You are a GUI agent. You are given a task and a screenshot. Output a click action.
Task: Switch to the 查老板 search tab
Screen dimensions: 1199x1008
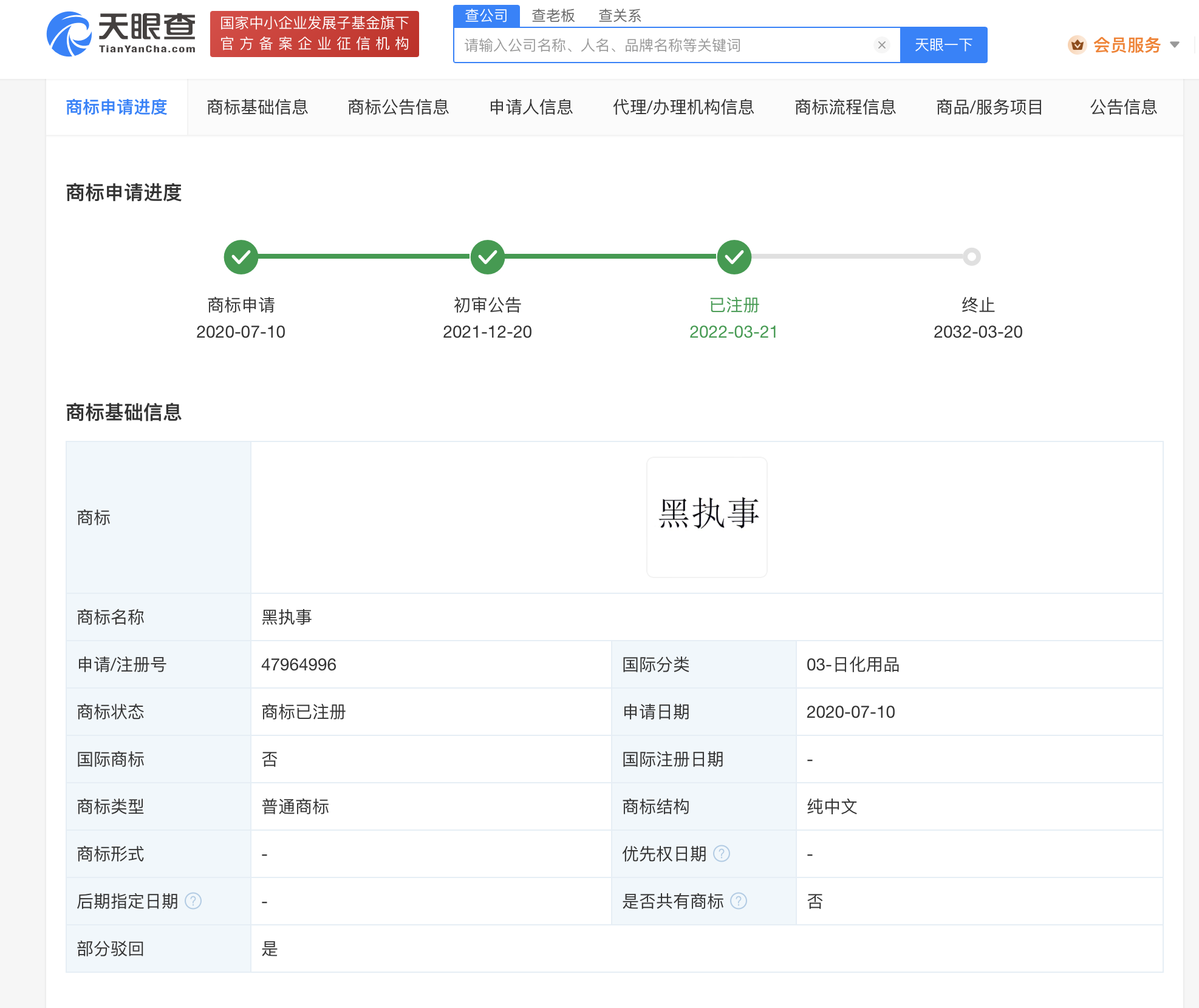point(553,16)
